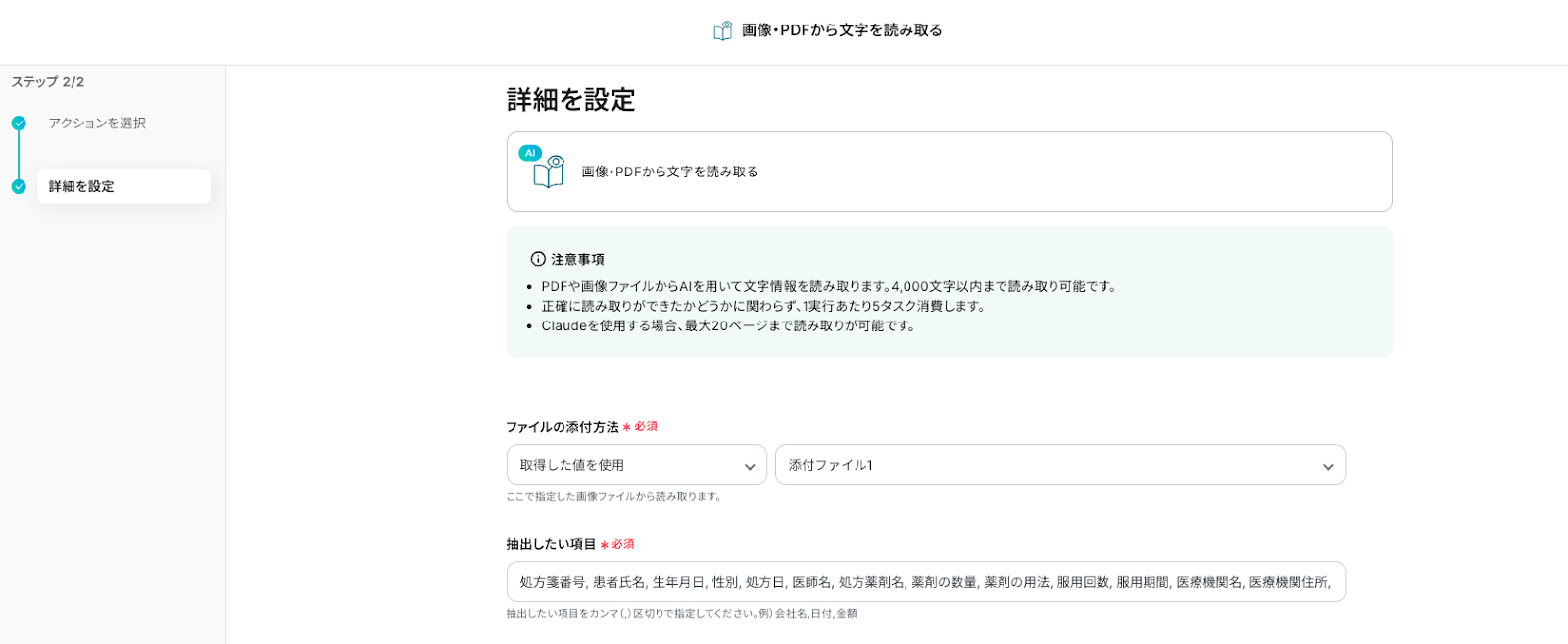The image size is (1568, 644).
Task: Click the large 詳細を設定 page heading
Action: click(x=571, y=100)
